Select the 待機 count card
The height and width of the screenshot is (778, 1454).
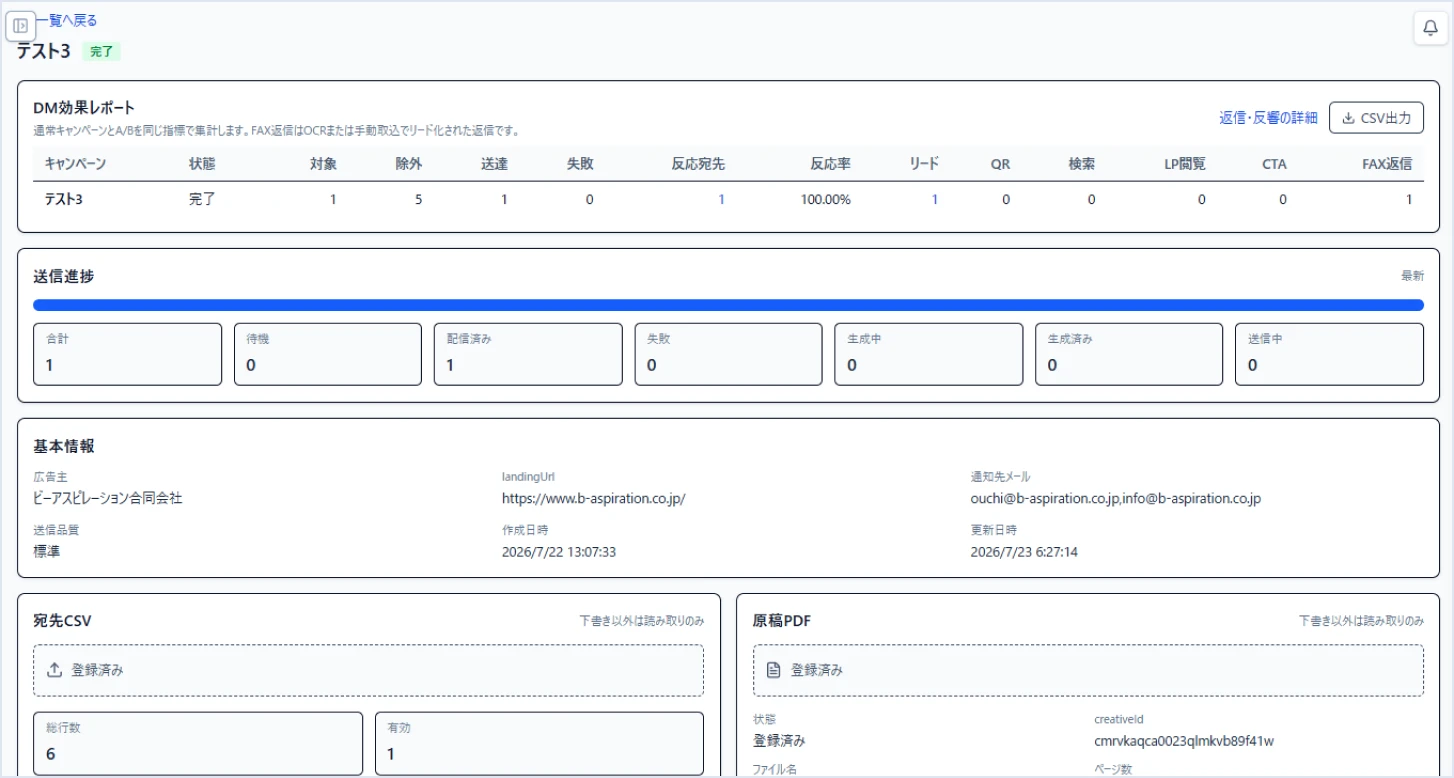tap(328, 354)
